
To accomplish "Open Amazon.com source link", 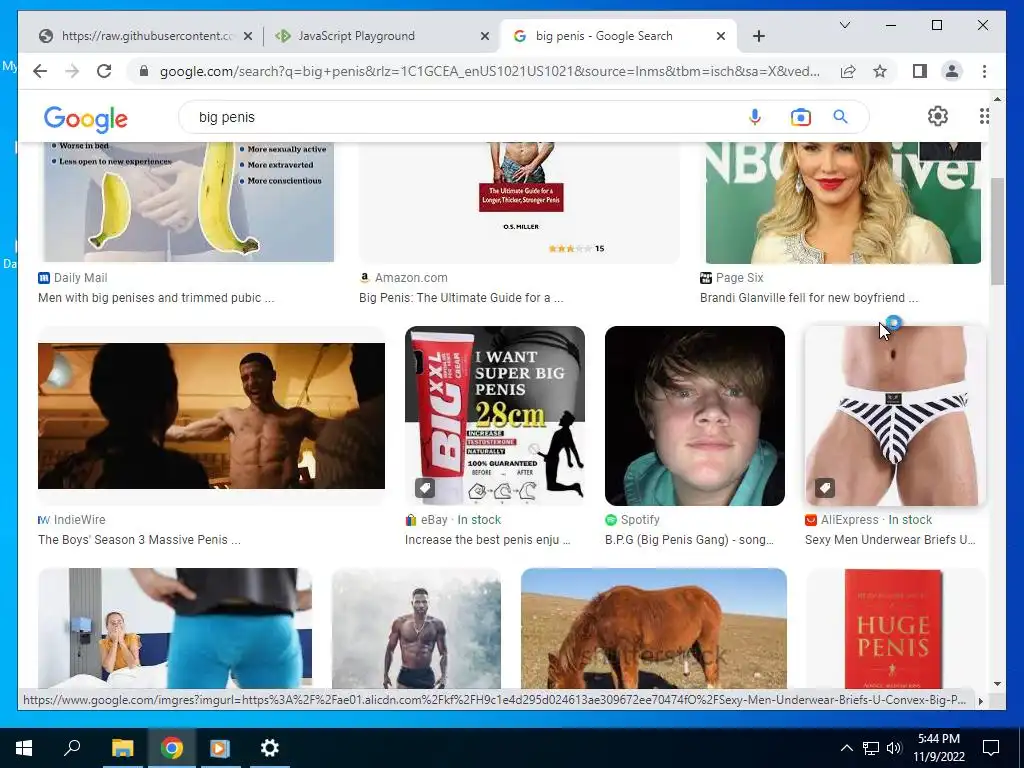I will tap(404, 278).
